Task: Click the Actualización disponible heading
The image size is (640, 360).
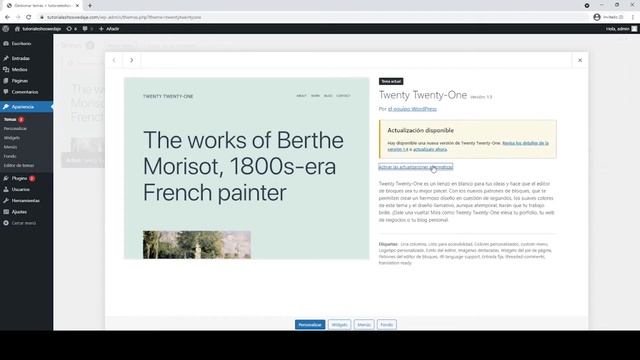Action: click(420, 130)
